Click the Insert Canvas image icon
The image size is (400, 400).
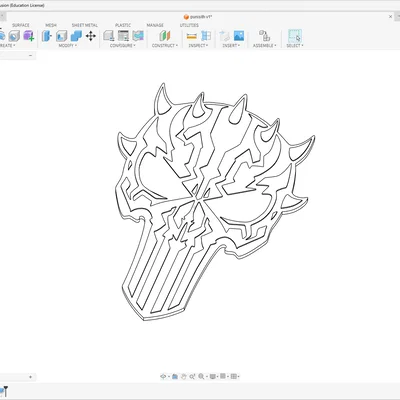pos(239,36)
